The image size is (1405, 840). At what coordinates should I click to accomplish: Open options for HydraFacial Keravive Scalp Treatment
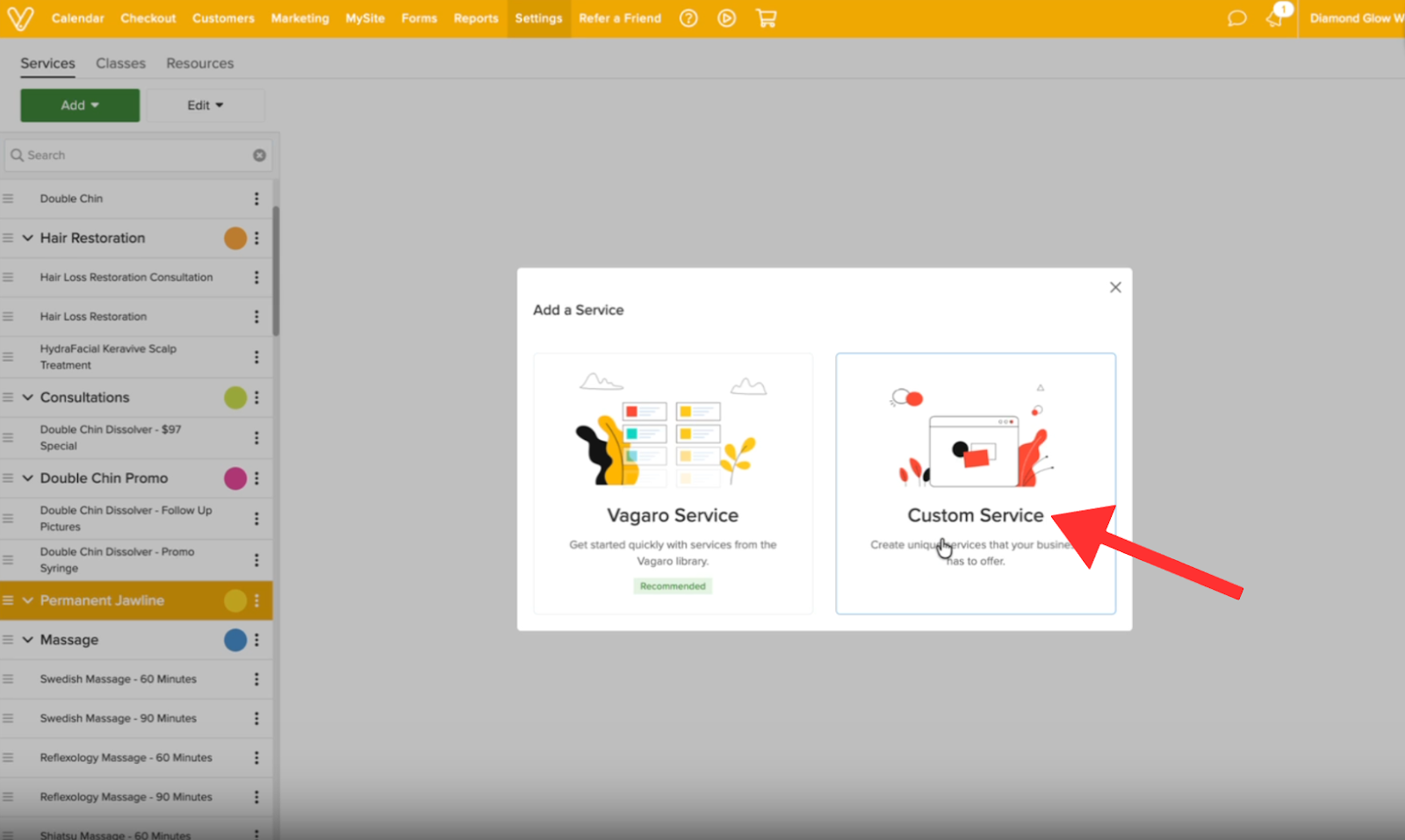point(256,357)
